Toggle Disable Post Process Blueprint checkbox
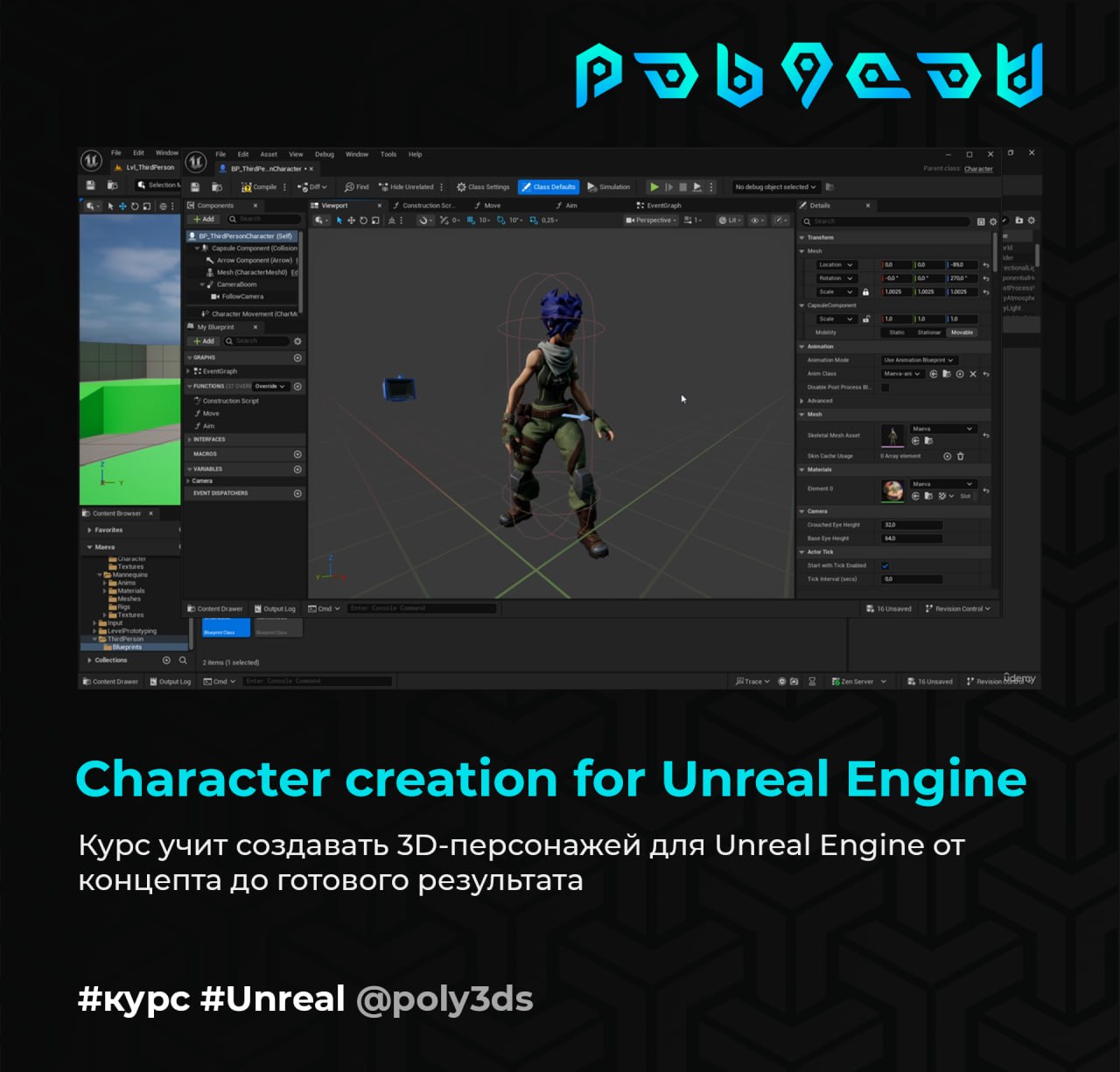Image resolution: width=1120 pixels, height=1072 pixels. pyautogui.click(x=885, y=387)
